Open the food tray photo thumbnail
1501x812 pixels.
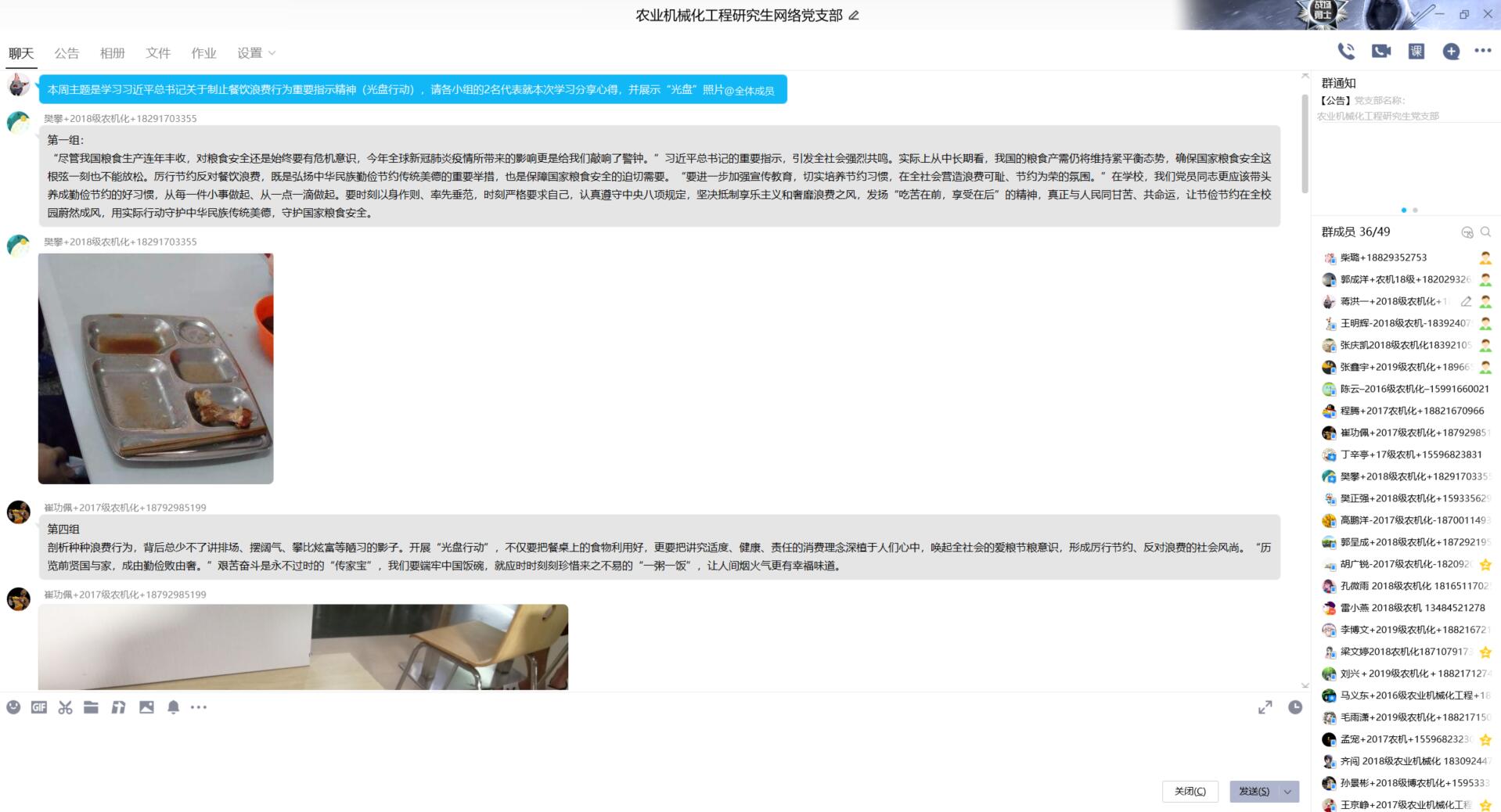click(x=156, y=368)
